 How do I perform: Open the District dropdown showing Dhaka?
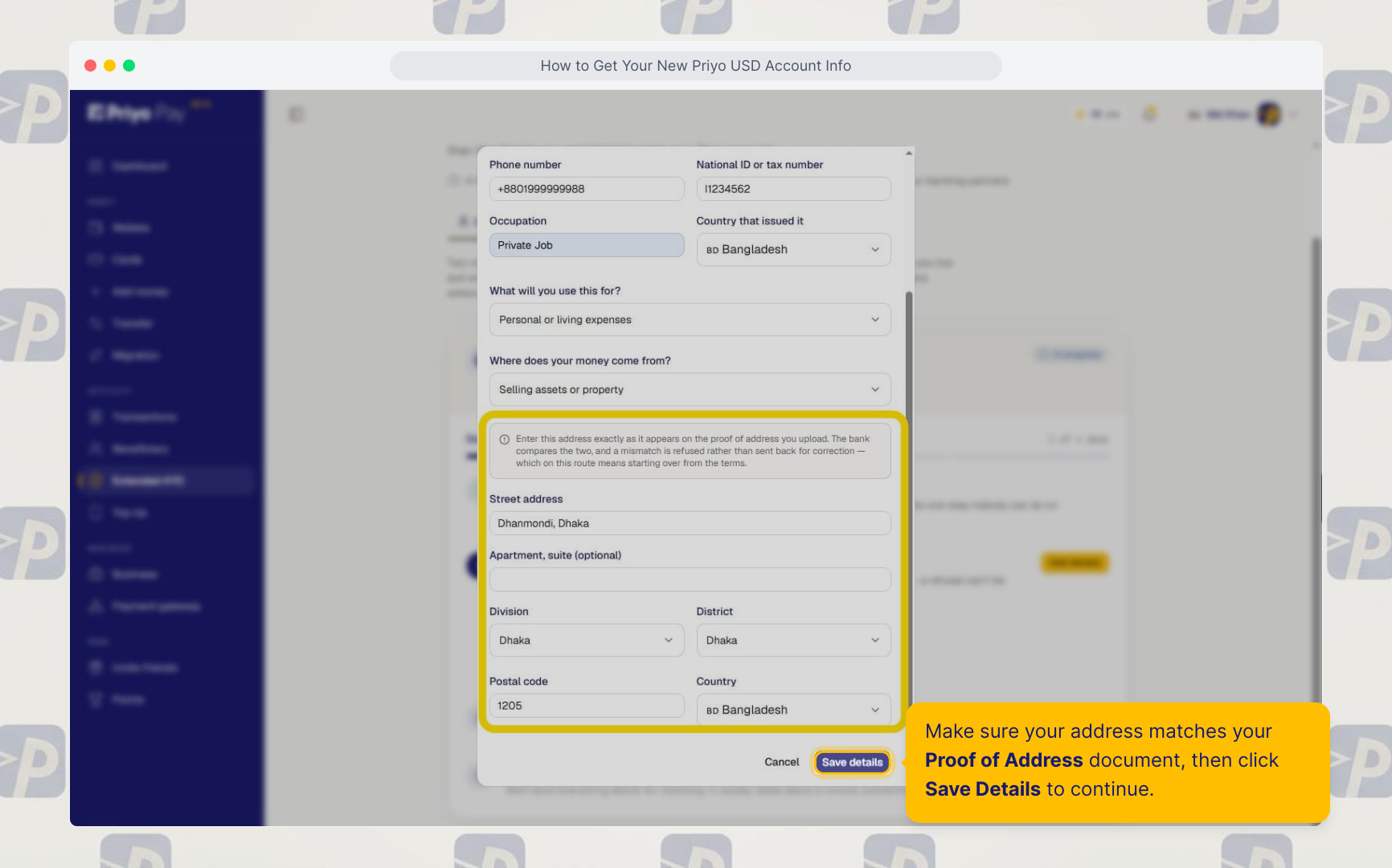pyautogui.click(x=793, y=641)
